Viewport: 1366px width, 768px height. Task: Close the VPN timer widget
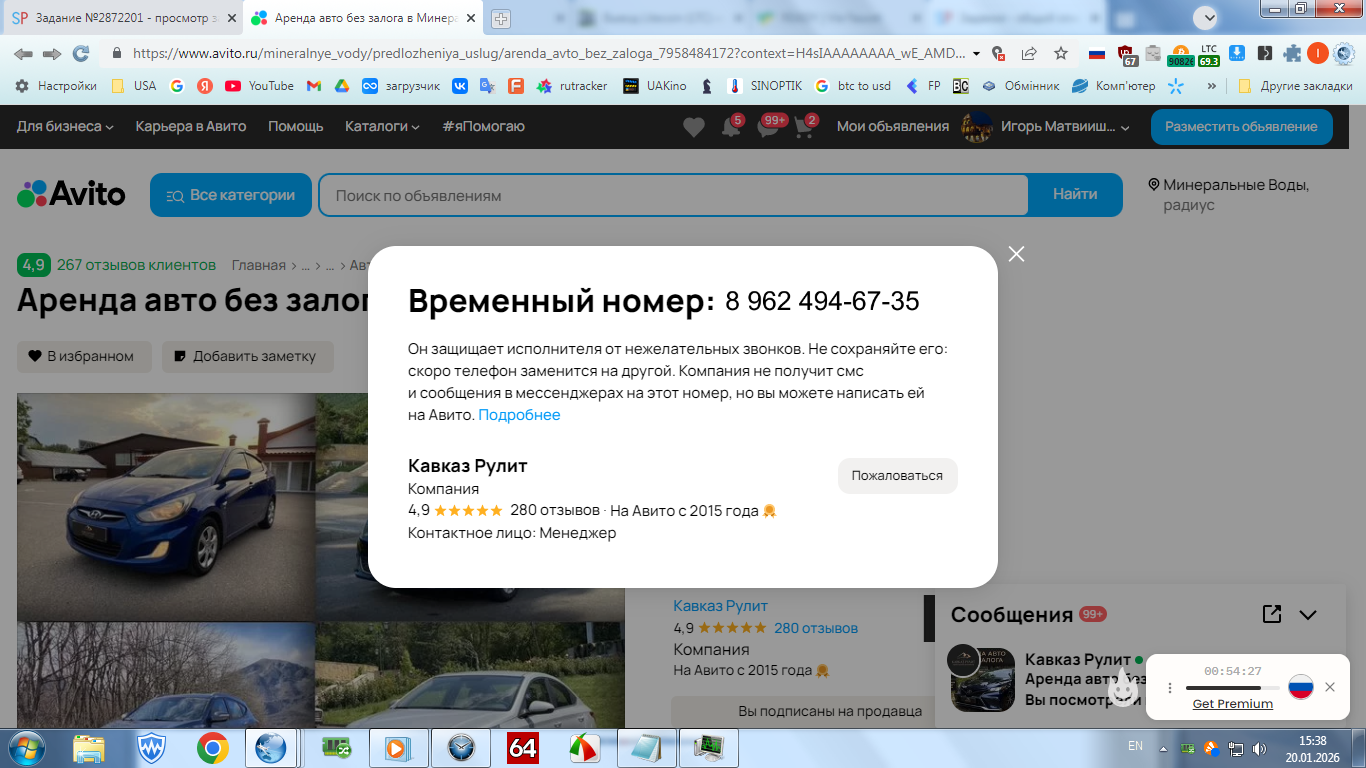point(1330,687)
